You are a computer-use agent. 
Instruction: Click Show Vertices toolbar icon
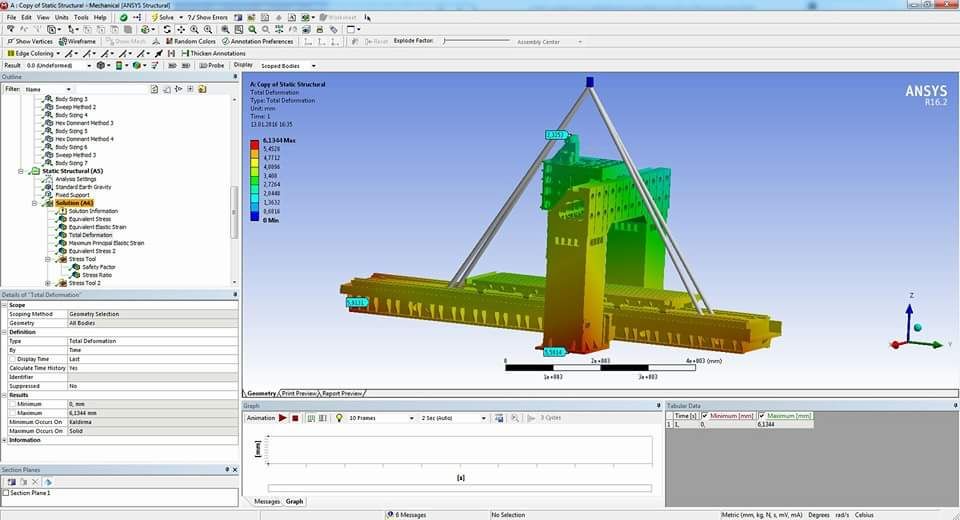point(32,41)
